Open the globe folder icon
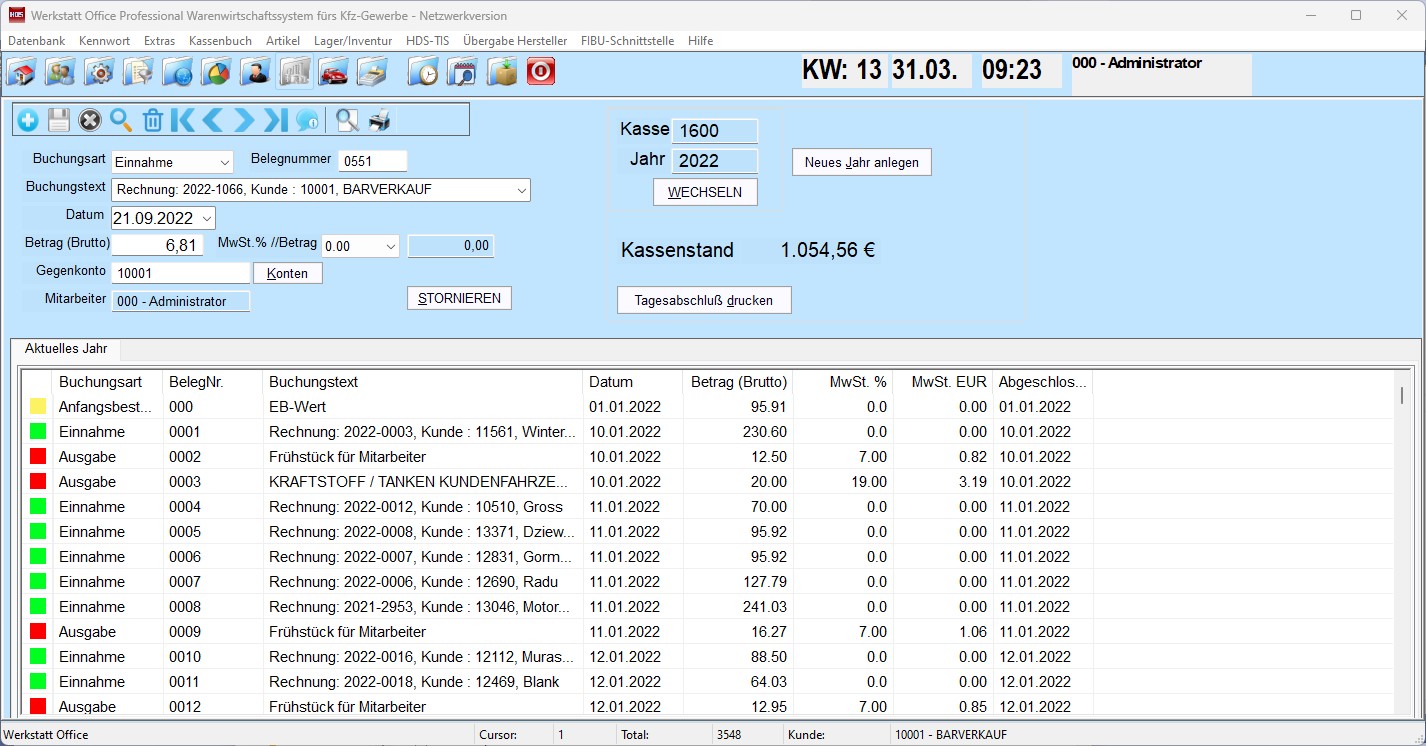The height and width of the screenshot is (746, 1426). [x=177, y=72]
